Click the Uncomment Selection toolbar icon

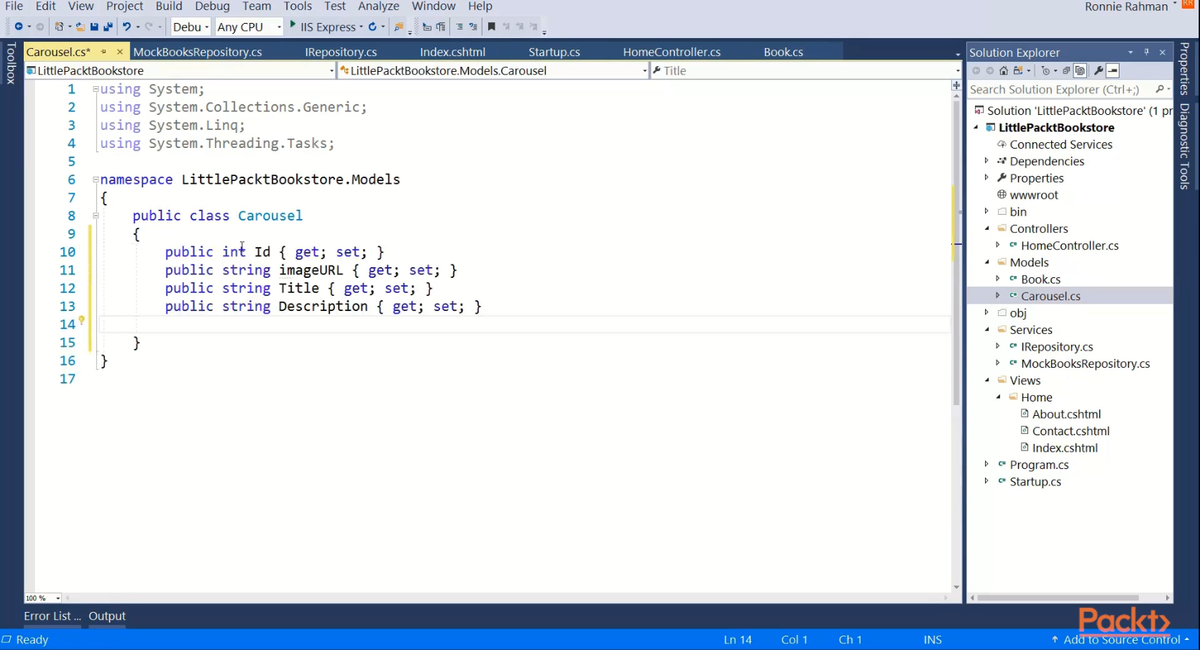click(x=473, y=26)
